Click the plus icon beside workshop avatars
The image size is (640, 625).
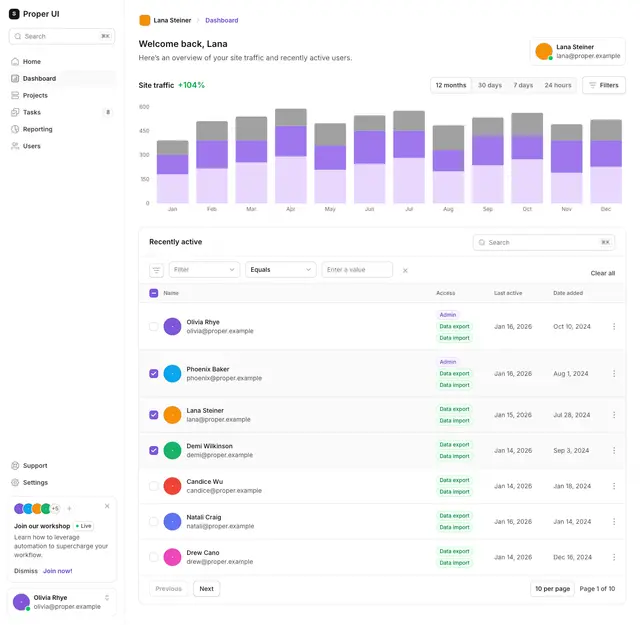[69, 509]
